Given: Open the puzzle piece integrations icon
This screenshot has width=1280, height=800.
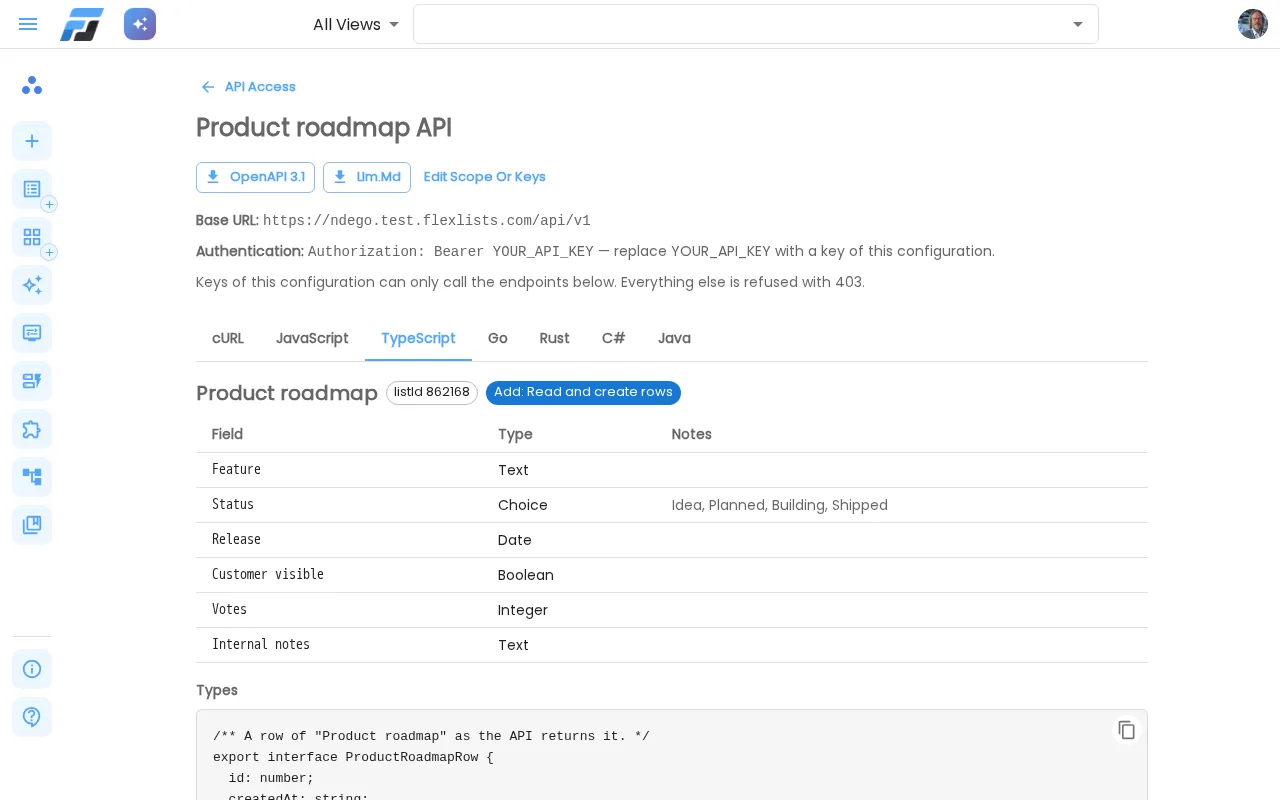Looking at the screenshot, I should pyautogui.click(x=32, y=429).
